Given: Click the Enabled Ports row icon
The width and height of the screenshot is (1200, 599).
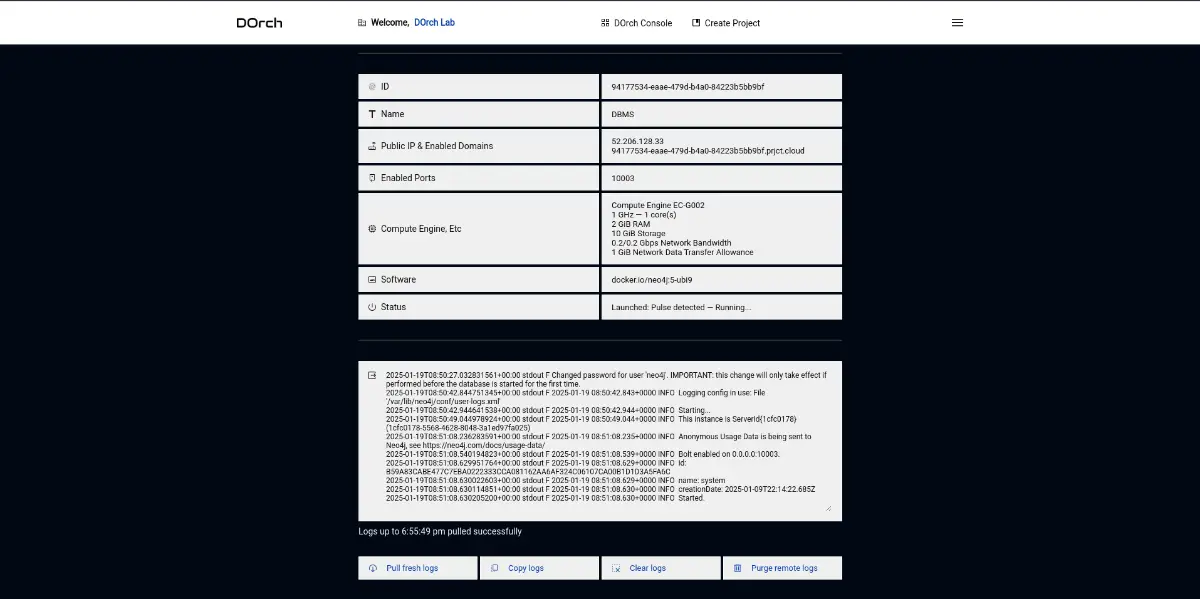Looking at the screenshot, I should pos(372,178).
